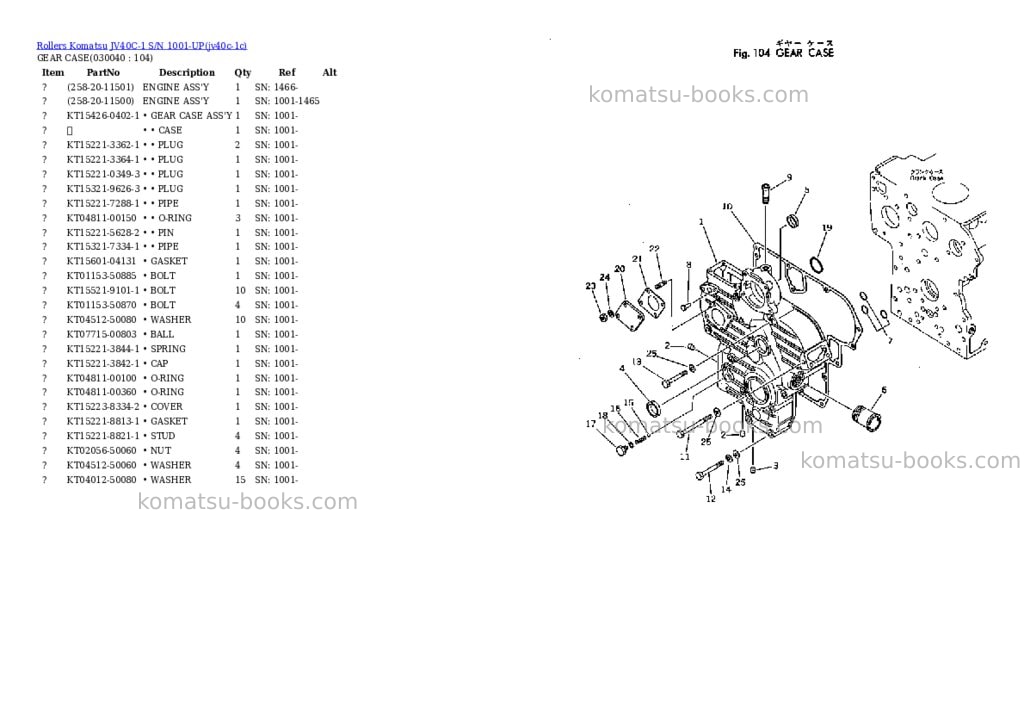Select the Qty column header
This screenshot has width=1024, height=725.
[x=242, y=72]
